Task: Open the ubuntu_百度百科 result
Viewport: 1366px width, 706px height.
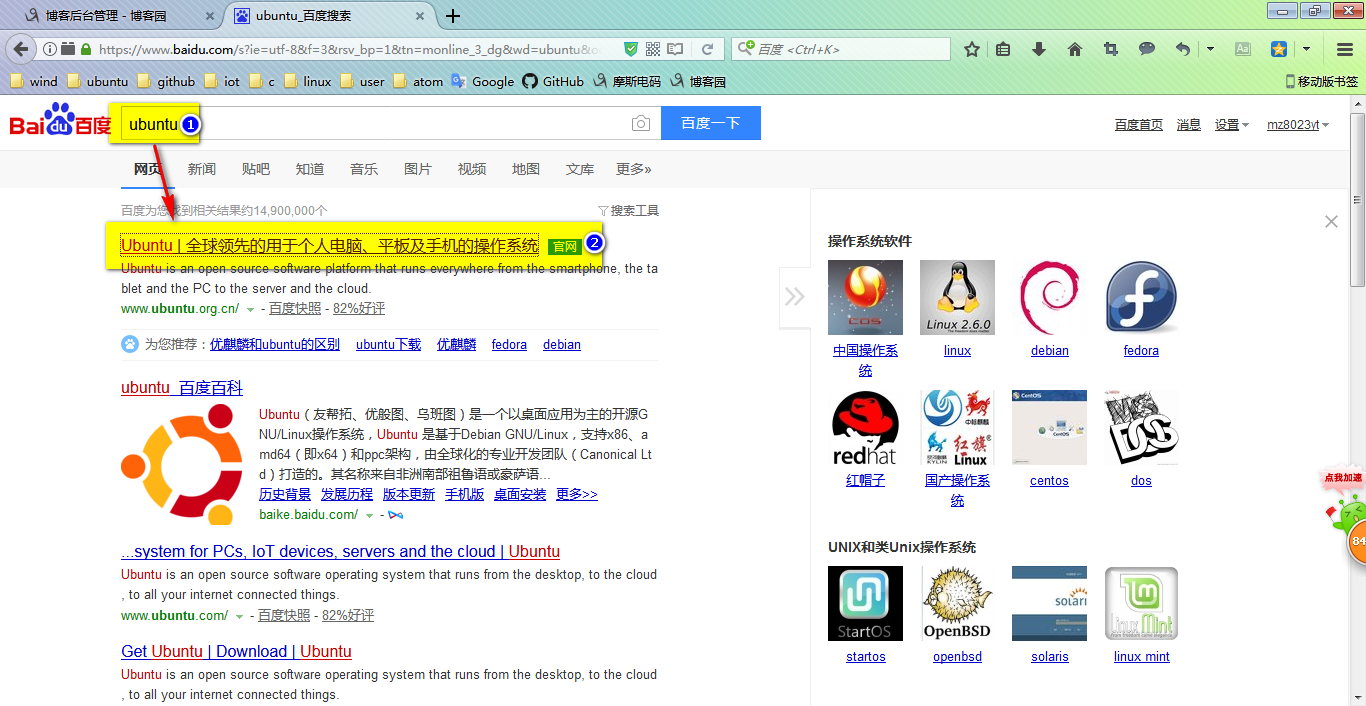Action: [x=182, y=388]
